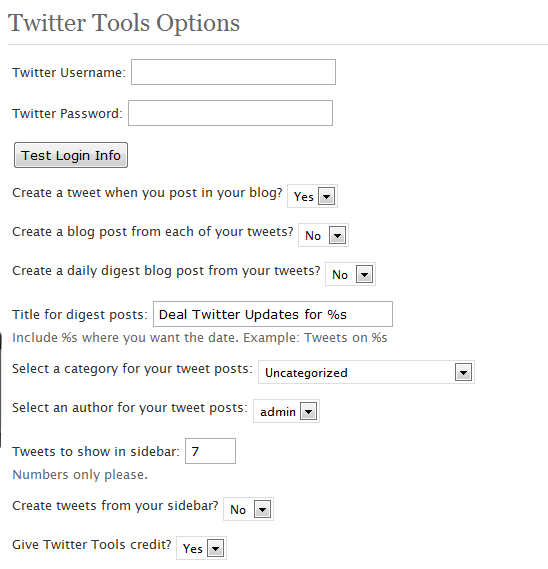The height and width of the screenshot is (569, 548).
Task: Click the Twitter Username label
Action: tap(69, 73)
